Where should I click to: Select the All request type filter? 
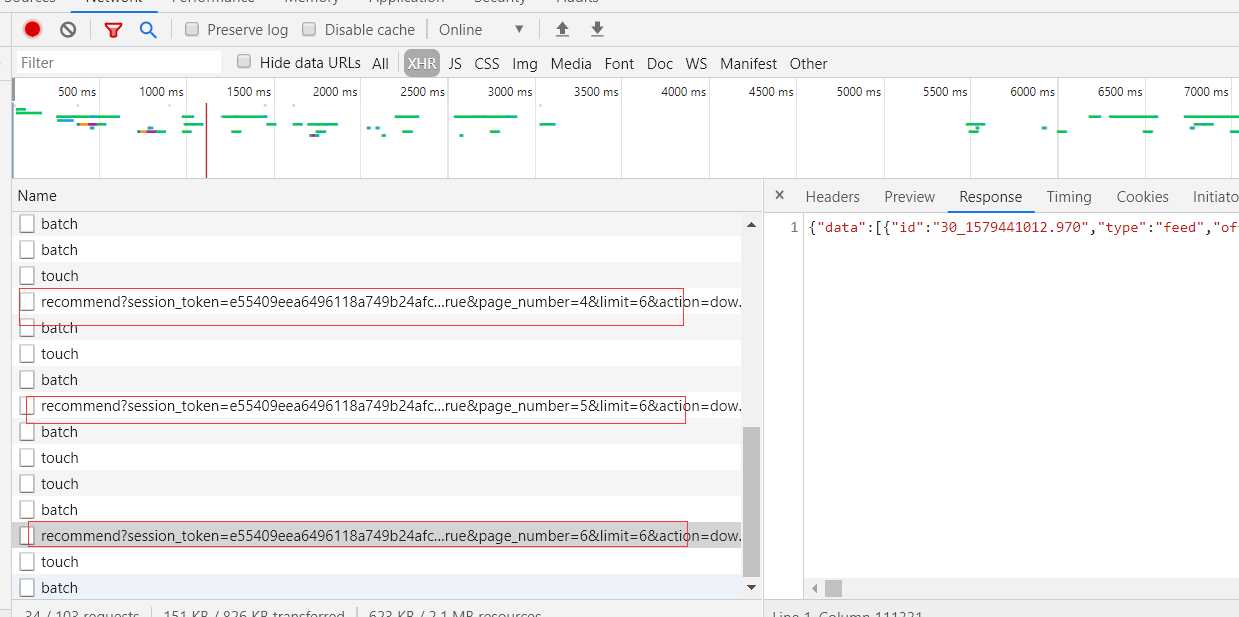[380, 63]
